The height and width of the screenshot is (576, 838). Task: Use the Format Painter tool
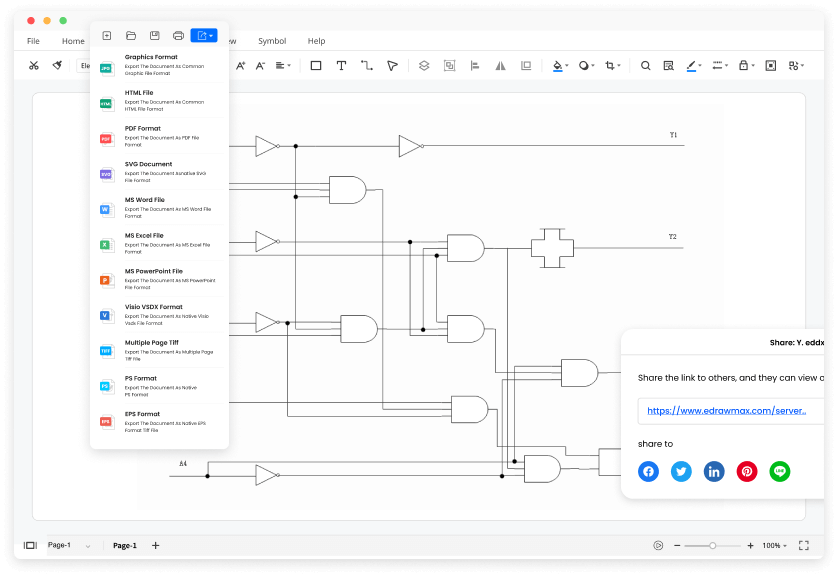58,65
